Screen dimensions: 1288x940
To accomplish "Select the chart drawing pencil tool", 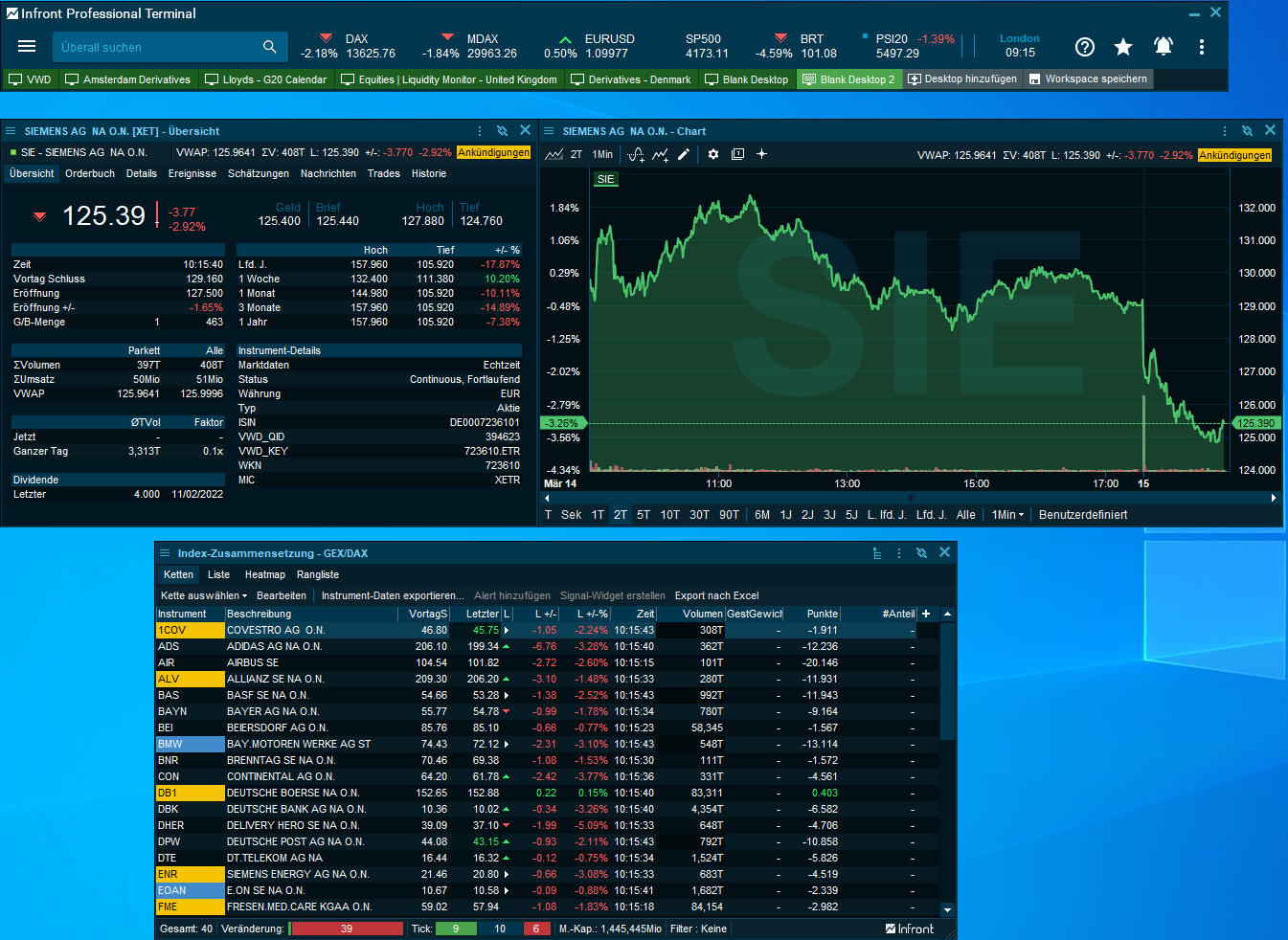I will point(684,154).
